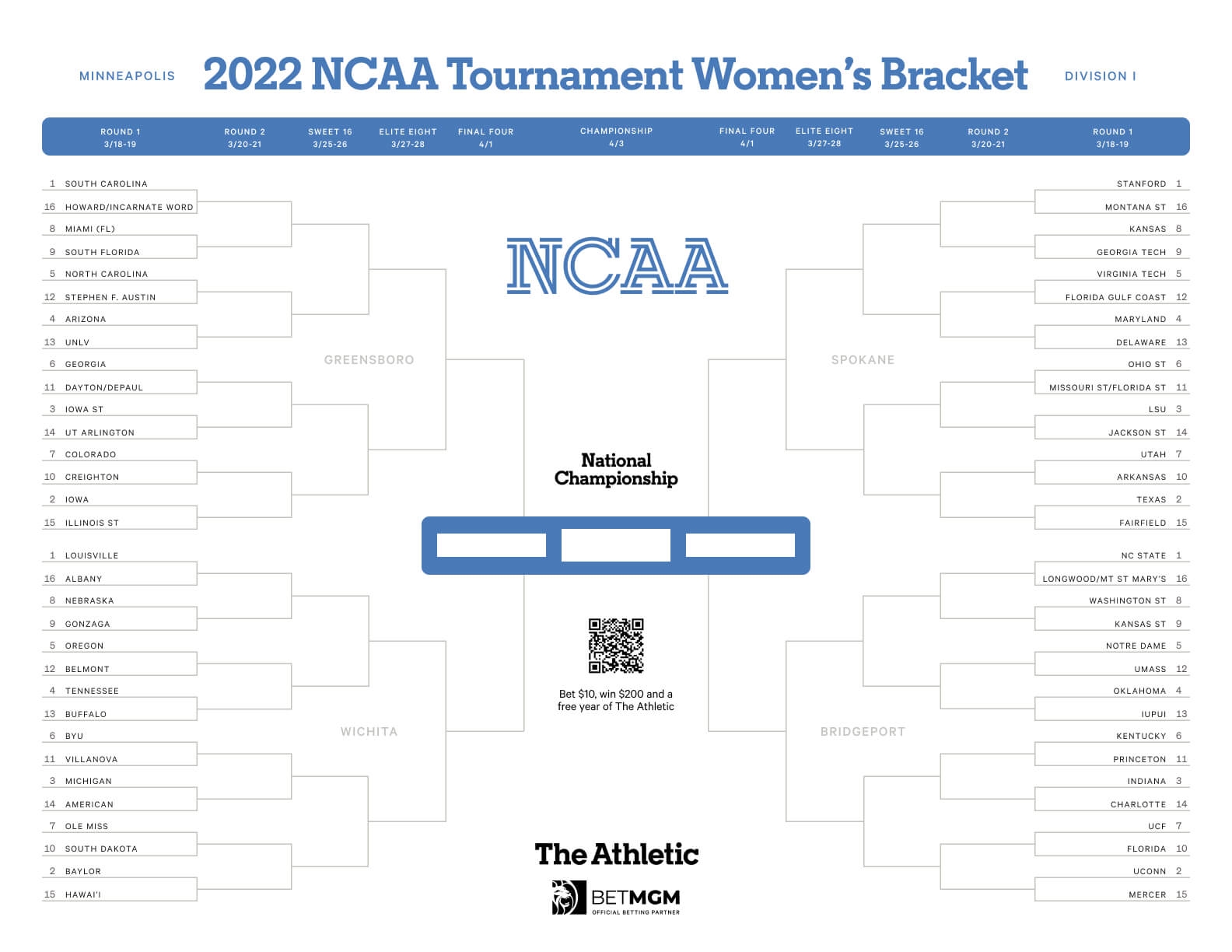The image size is (1232, 952).
Task: Click The Athletic wordmark logo
Action: pos(617,854)
